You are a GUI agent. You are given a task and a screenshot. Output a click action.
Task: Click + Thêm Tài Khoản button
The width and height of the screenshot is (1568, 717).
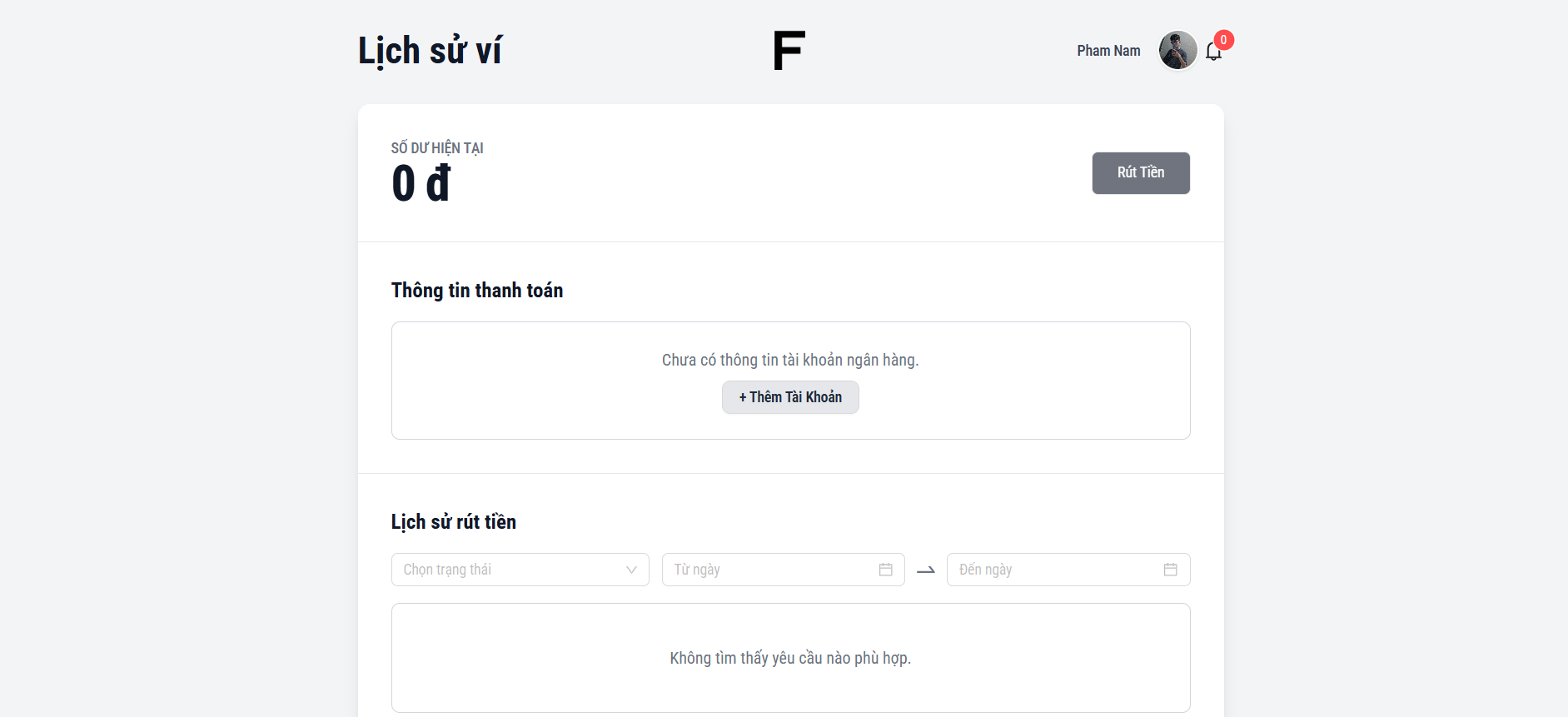coord(790,397)
